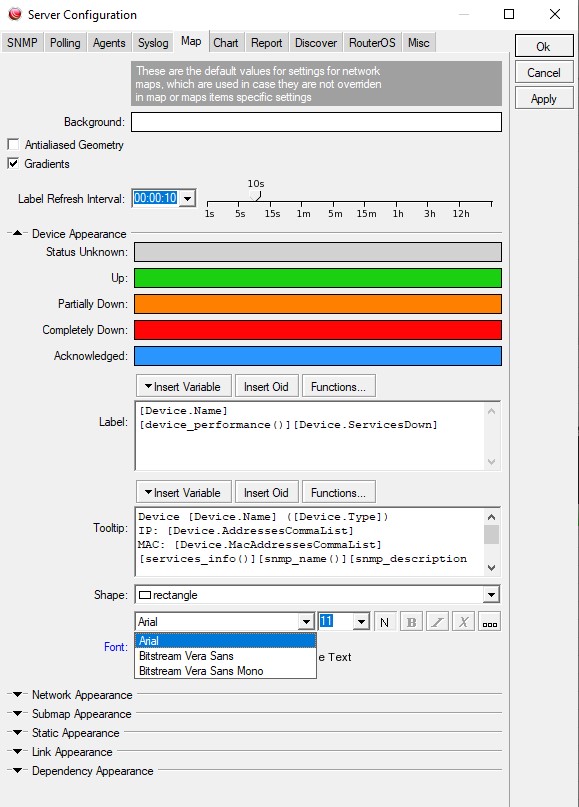The image size is (579, 807).
Task: Expand the Network Appearance section
Action: [17, 694]
